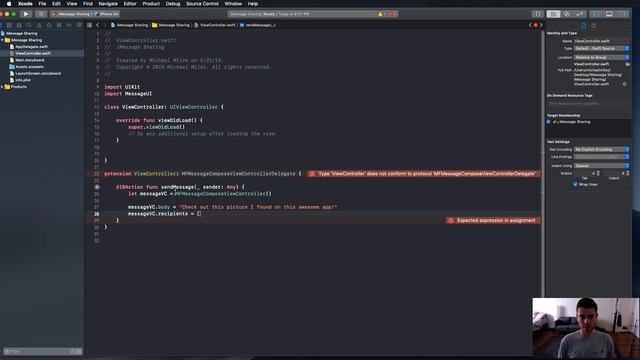Expand the Products folder

[2, 87]
